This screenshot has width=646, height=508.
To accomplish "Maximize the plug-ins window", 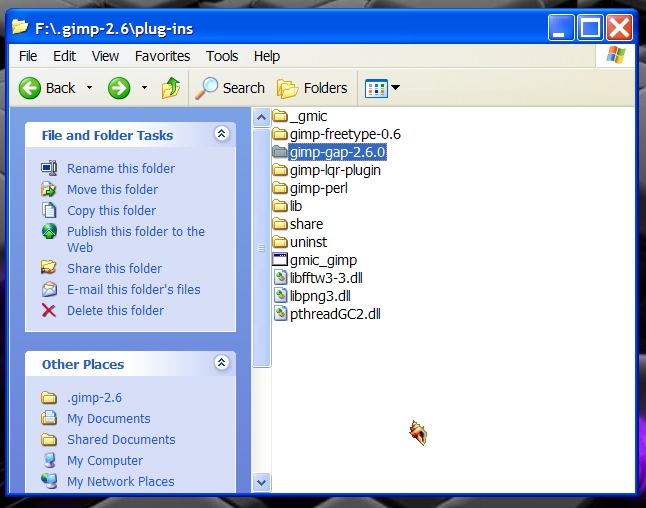I will coord(590,28).
